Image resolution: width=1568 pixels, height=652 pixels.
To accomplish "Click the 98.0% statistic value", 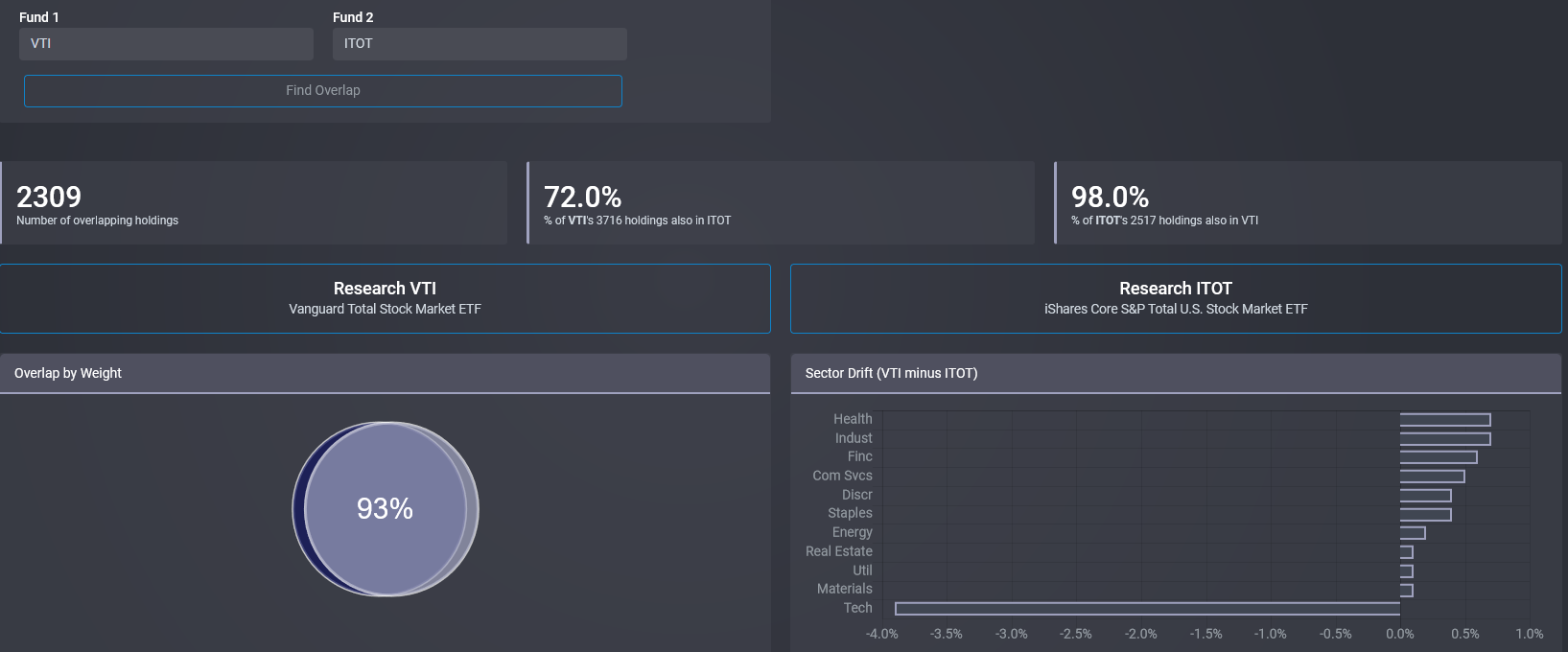I will [x=1110, y=197].
